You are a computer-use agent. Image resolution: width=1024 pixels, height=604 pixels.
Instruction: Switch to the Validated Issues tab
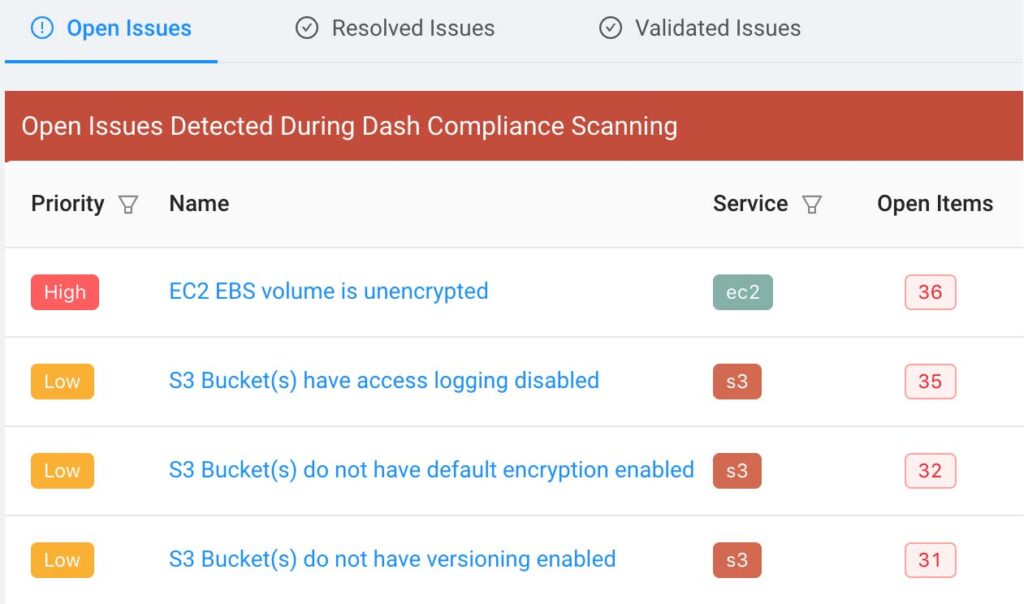click(699, 29)
